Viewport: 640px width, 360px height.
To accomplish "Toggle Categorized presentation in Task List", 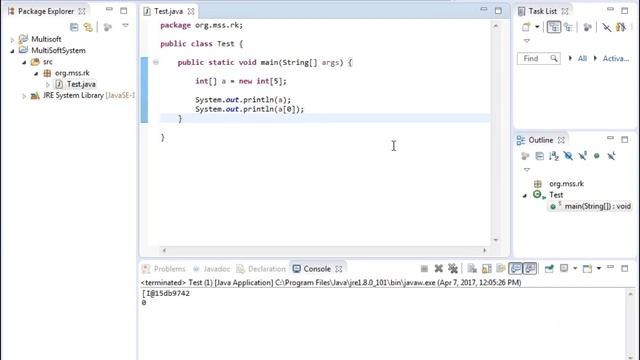I will [x=553, y=27].
